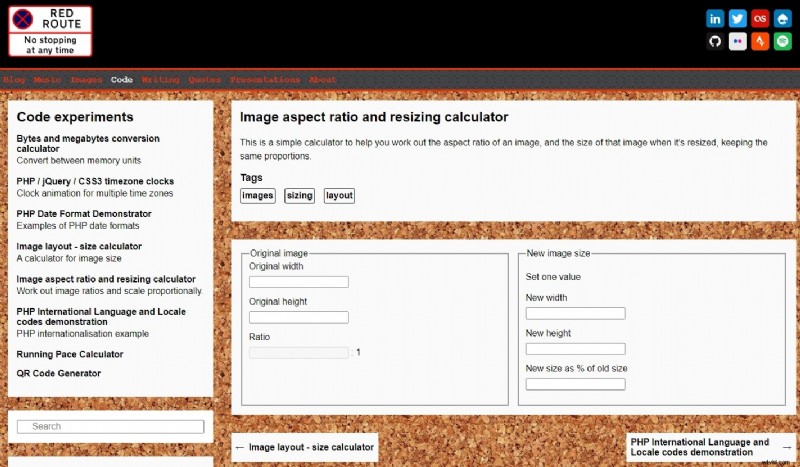Viewport: 800px width, 467px height.
Task: Focus the New size as % field
Action: point(576,384)
